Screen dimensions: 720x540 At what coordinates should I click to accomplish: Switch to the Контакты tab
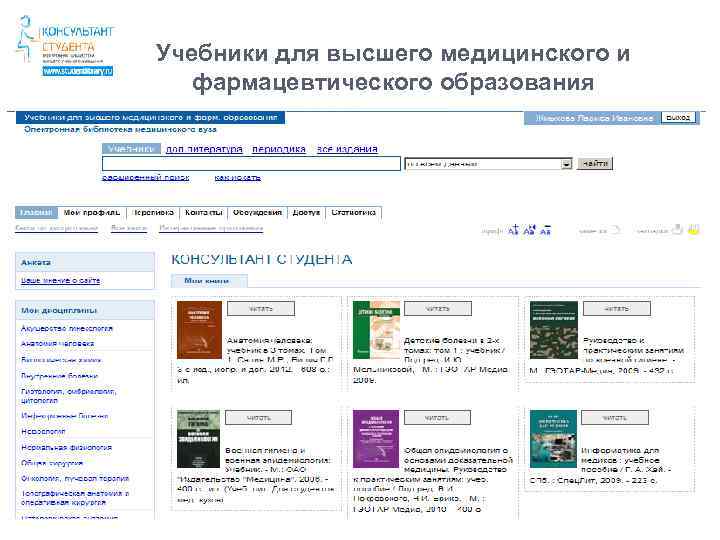tap(203, 212)
